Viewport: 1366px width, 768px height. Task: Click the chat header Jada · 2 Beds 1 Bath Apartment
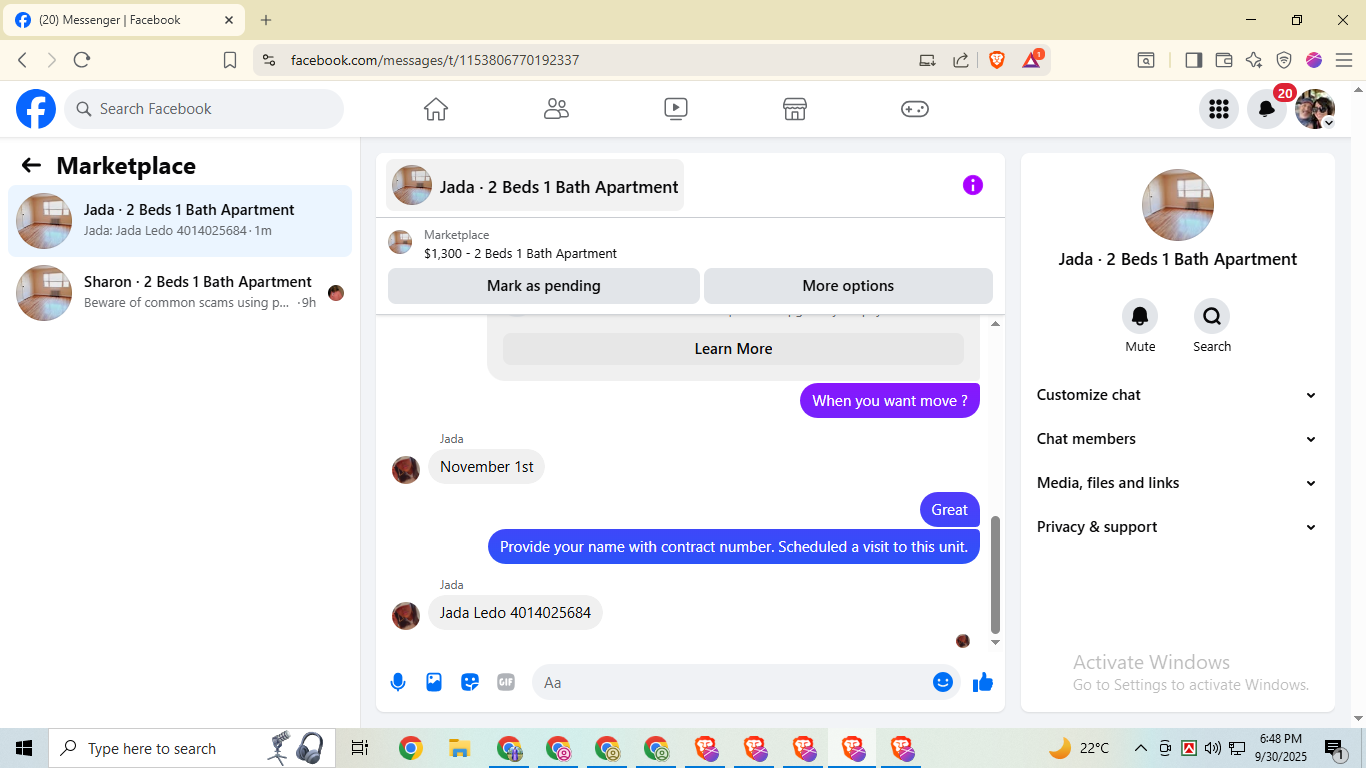(x=535, y=186)
